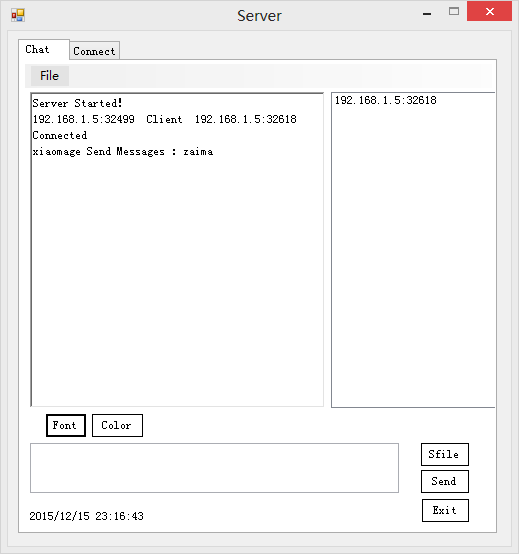This screenshot has width=519, height=554.
Task: Switch to the Connect tab
Action: click(94, 51)
